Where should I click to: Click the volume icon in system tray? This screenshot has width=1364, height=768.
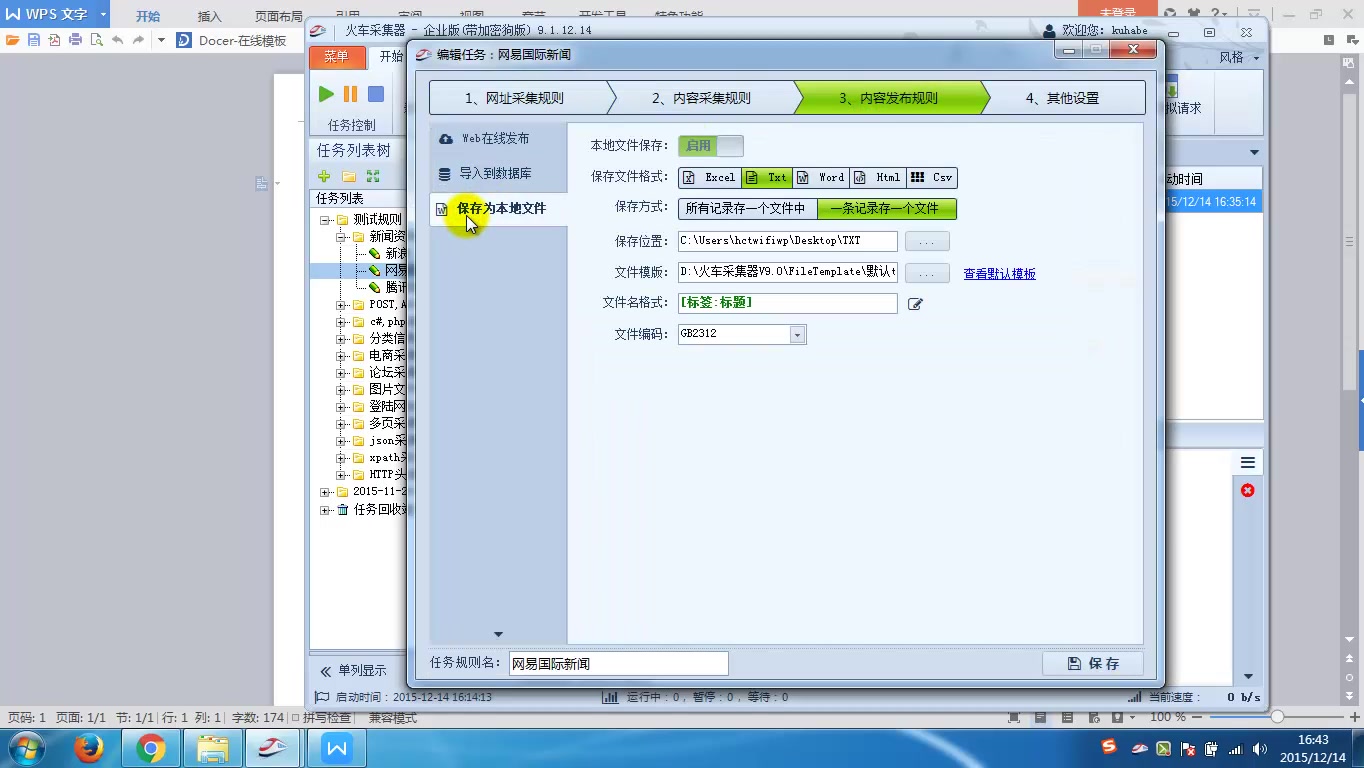pyautogui.click(x=1259, y=748)
